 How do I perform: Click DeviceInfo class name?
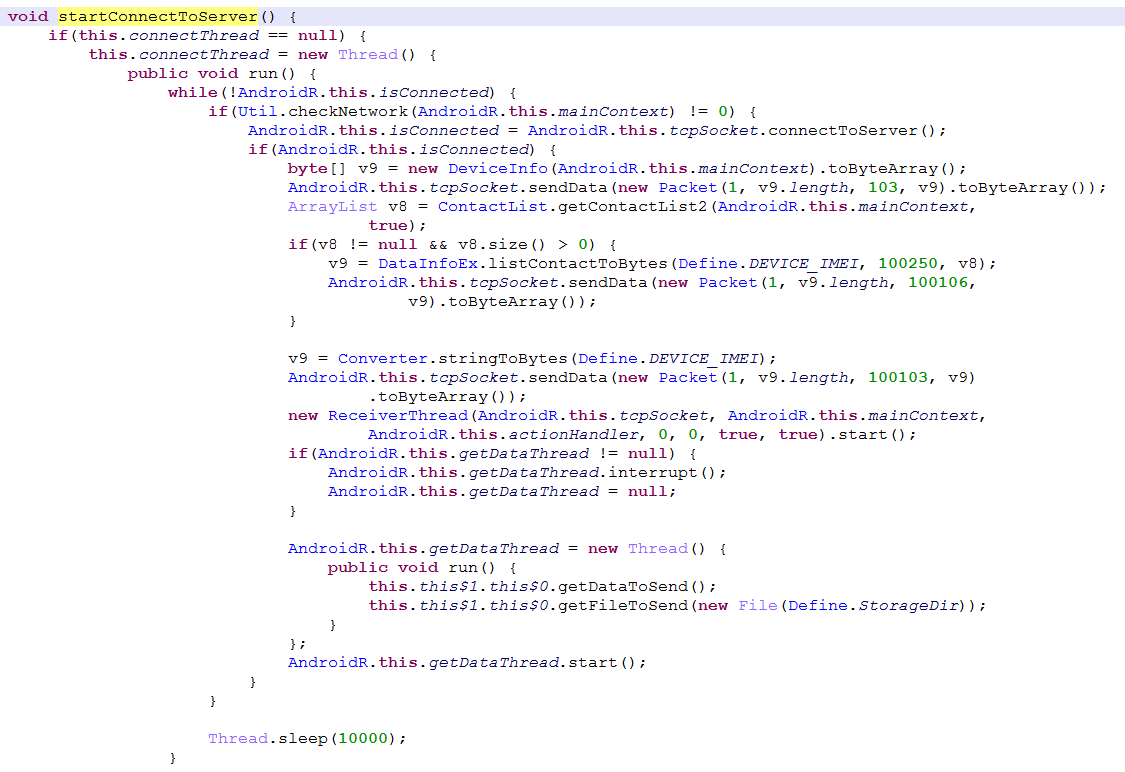(497, 169)
